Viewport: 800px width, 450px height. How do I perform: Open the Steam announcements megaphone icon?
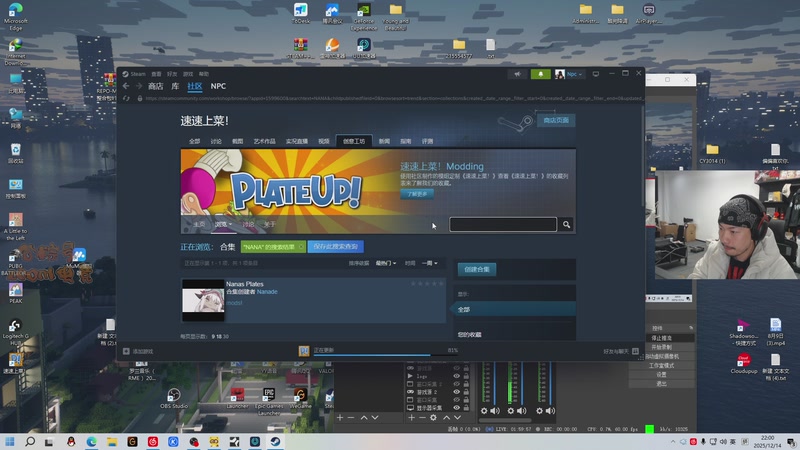click(517, 74)
